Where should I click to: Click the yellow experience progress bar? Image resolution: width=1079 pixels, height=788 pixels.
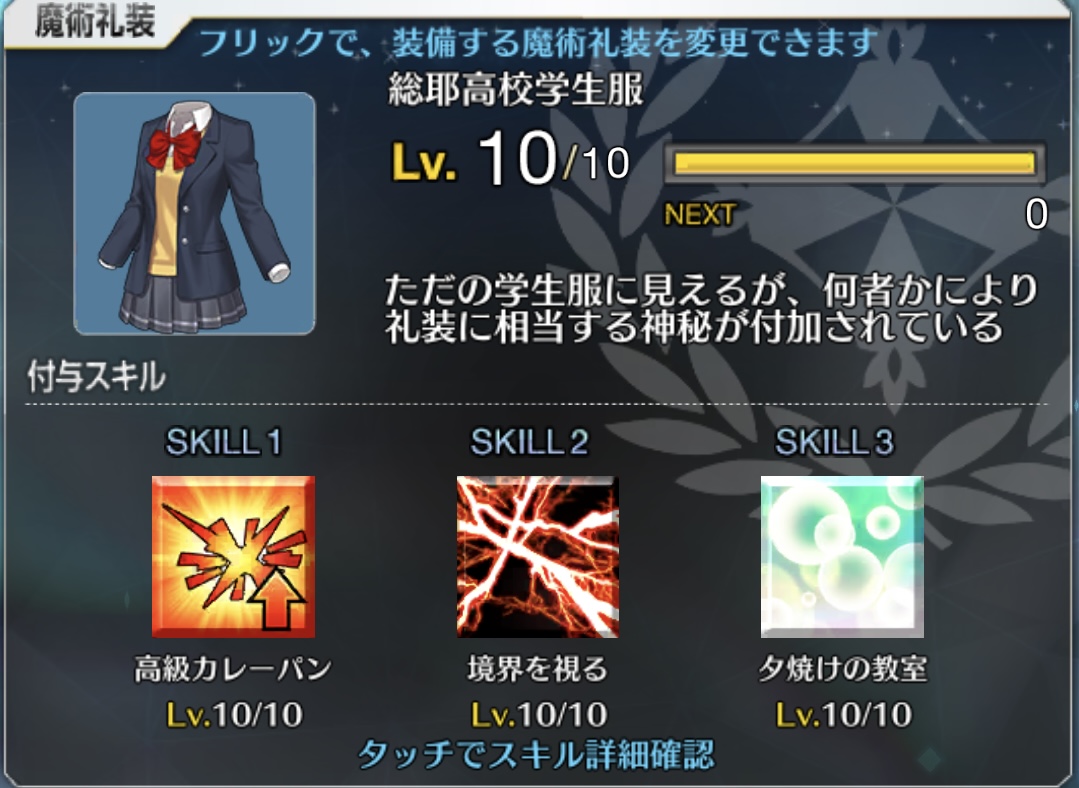(855, 164)
